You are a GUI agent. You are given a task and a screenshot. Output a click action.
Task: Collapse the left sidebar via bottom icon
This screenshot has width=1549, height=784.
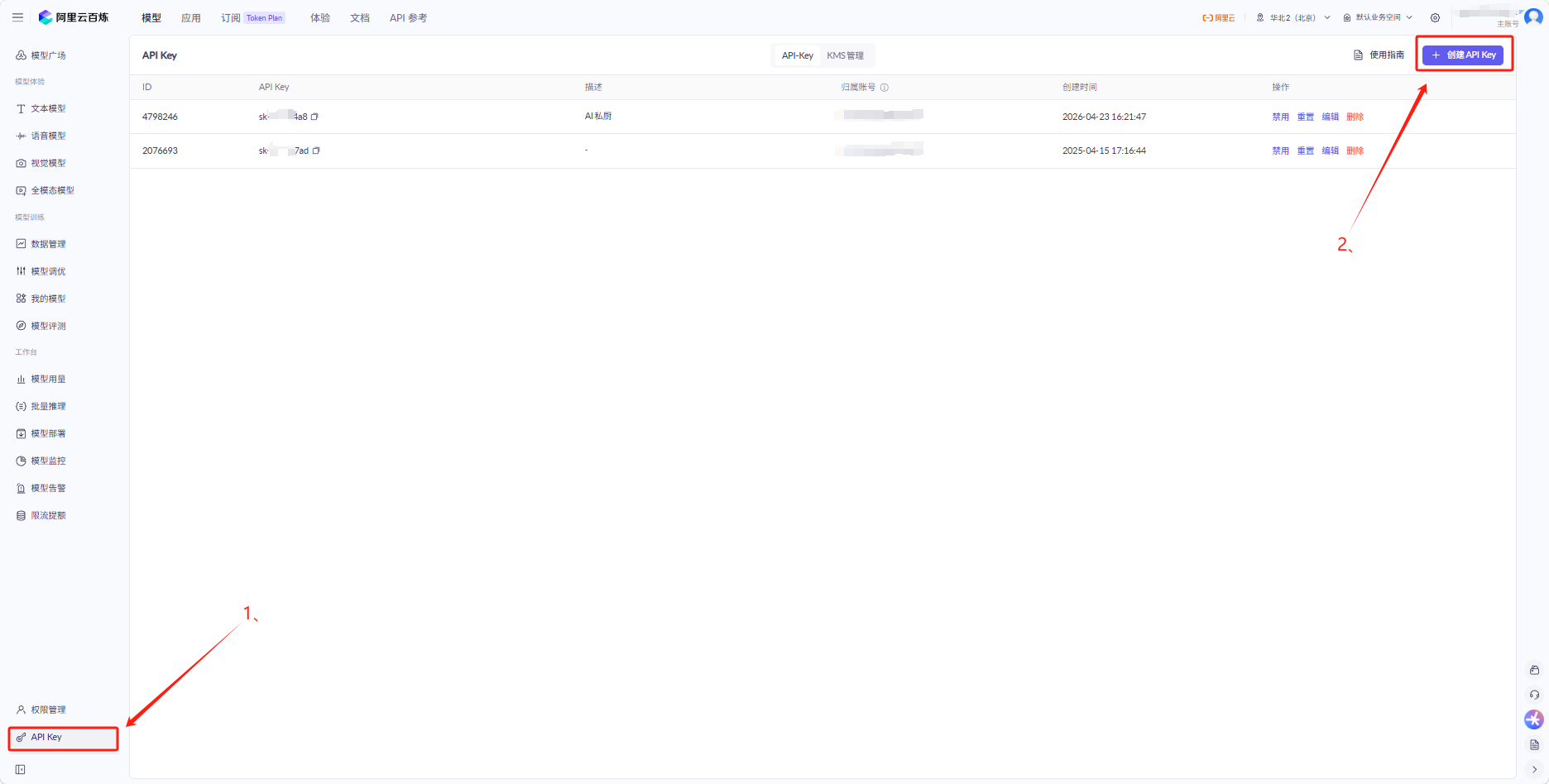point(21,769)
